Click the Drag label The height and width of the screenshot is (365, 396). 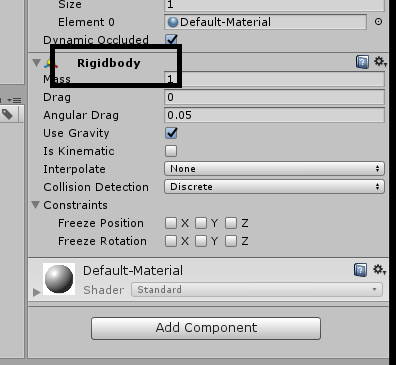coord(57,98)
